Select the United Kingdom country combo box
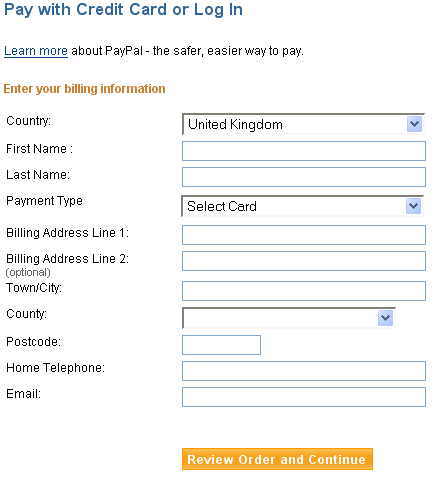The width and height of the screenshot is (444, 478). pos(303,124)
